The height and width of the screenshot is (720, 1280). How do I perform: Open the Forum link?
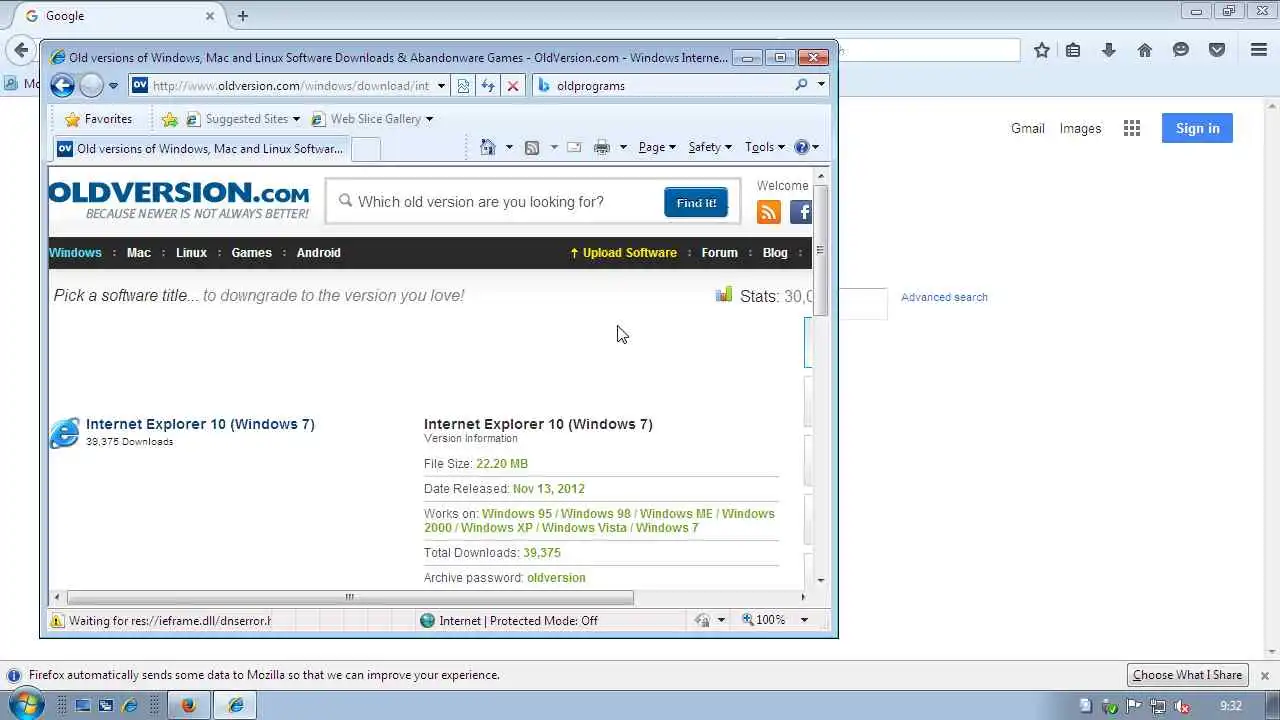(719, 253)
